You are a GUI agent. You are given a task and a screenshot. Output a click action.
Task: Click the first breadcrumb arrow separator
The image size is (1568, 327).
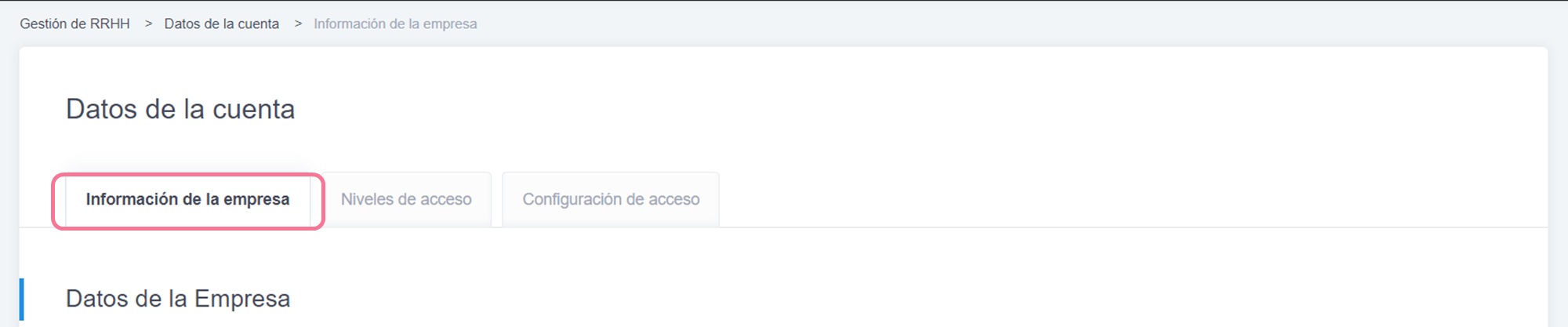point(148,24)
